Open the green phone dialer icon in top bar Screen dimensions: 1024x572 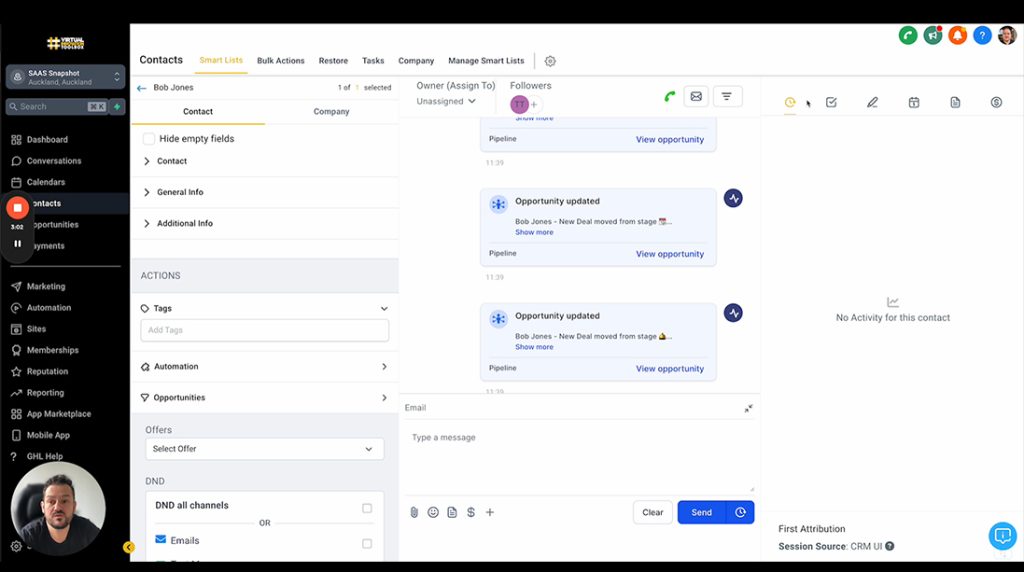click(x=908, y=35)
